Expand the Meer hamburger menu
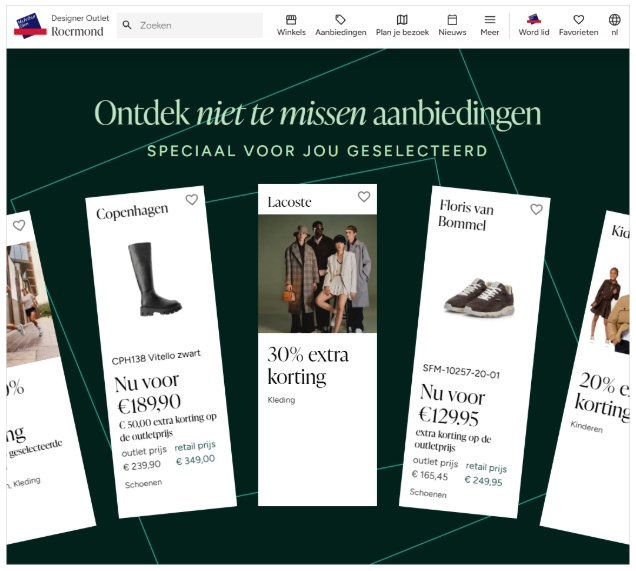The width and height of the screenshot is (636, 571). click(490, 25)
